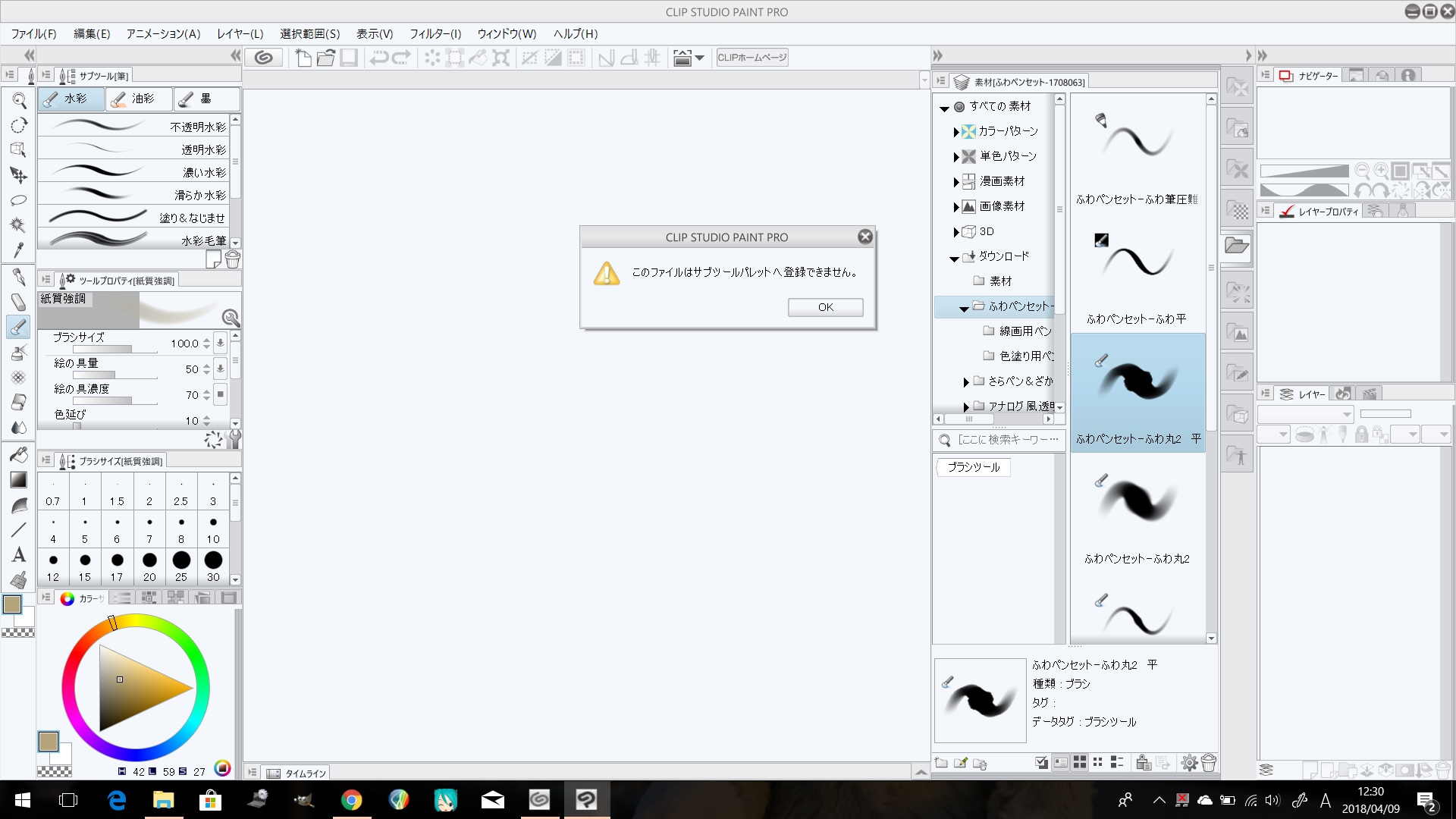Expand the カラーパターン tree folder
The width and height of the screenshot is (1456, 819).
coord(955,132)
